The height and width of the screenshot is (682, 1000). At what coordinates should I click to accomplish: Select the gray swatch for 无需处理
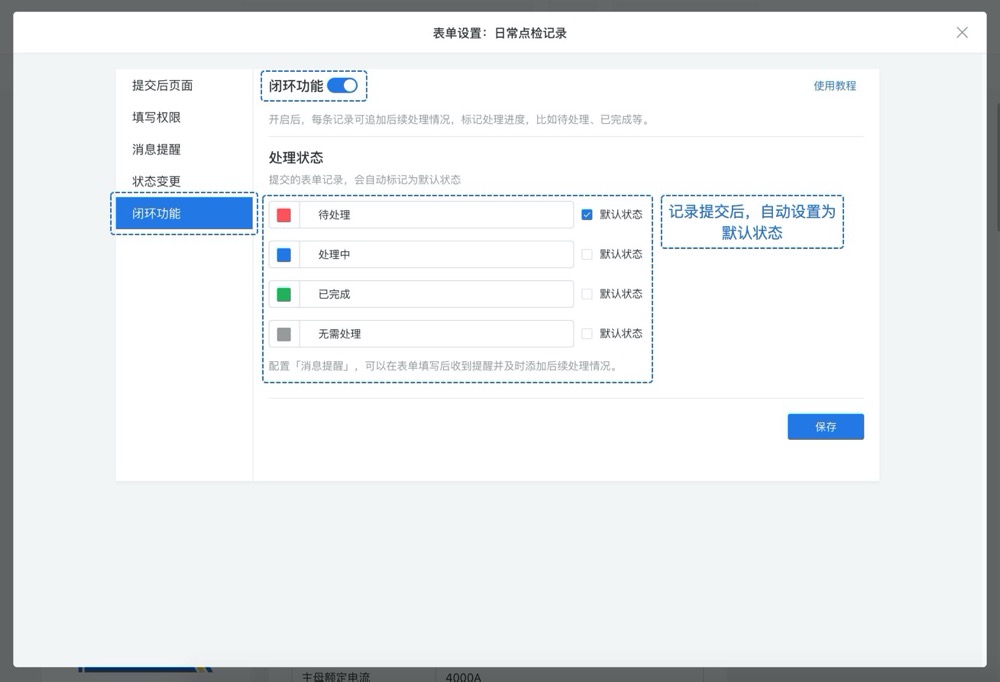(x=284, y=334)
